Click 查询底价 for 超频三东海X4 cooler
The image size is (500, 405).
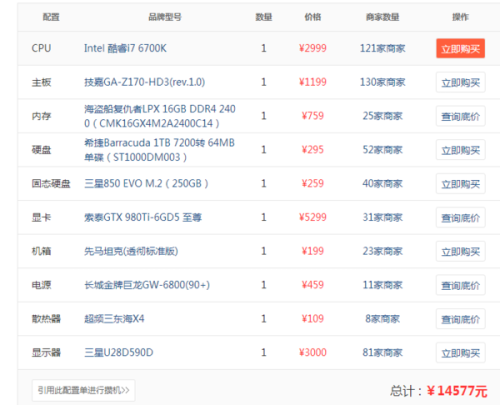[x=460, y=319]
